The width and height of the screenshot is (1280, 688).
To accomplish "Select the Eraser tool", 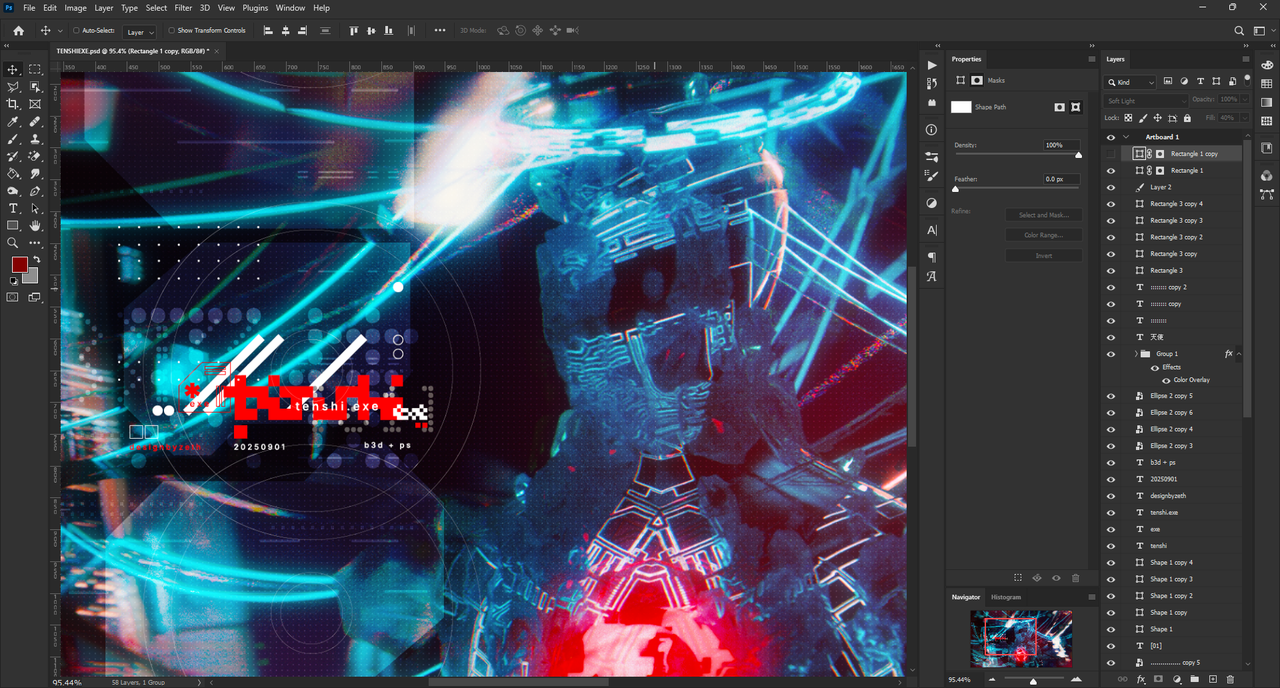I will [x=35, y=156].
